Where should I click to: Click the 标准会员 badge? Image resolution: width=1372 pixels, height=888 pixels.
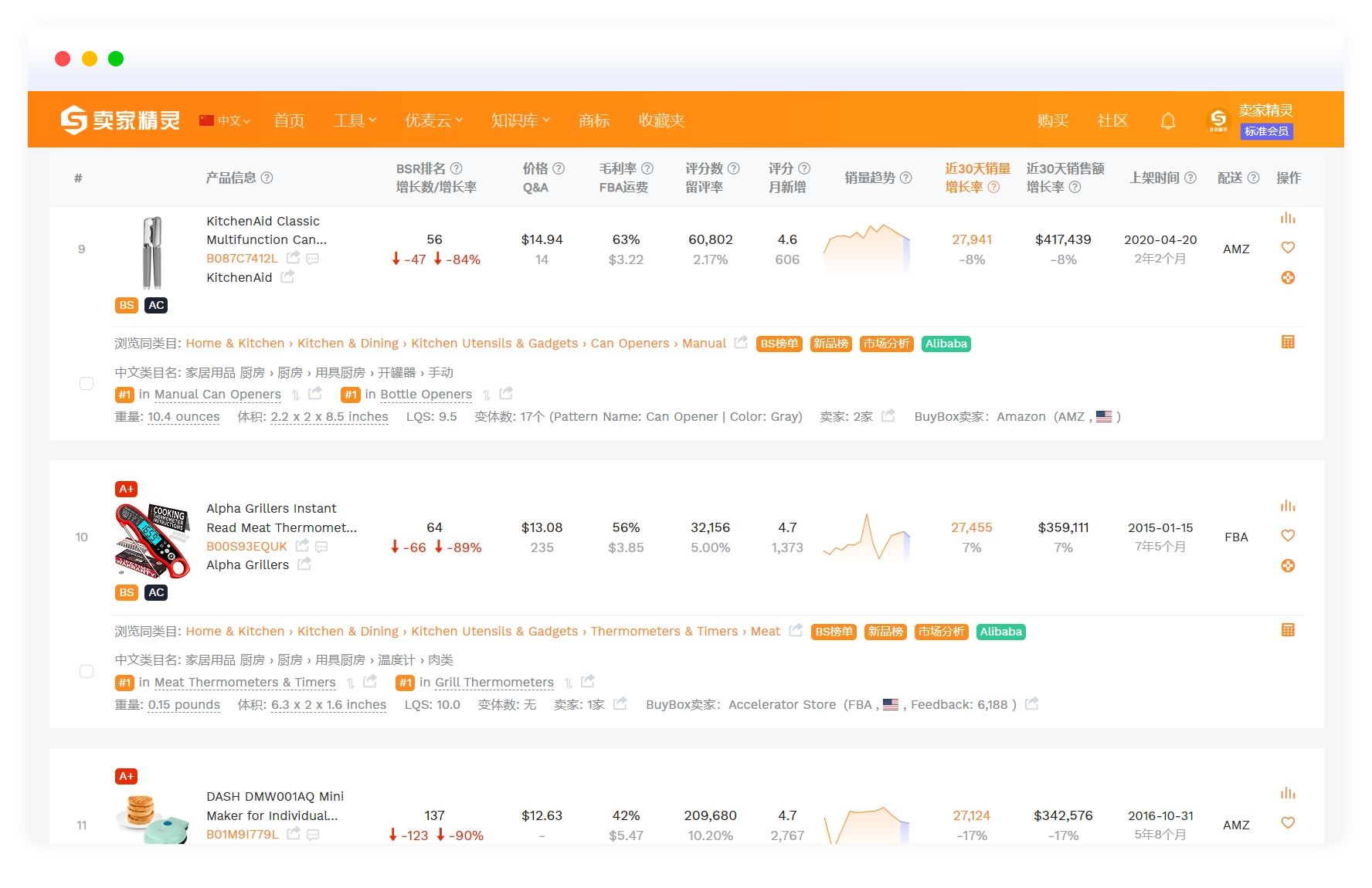(1266, 131)
